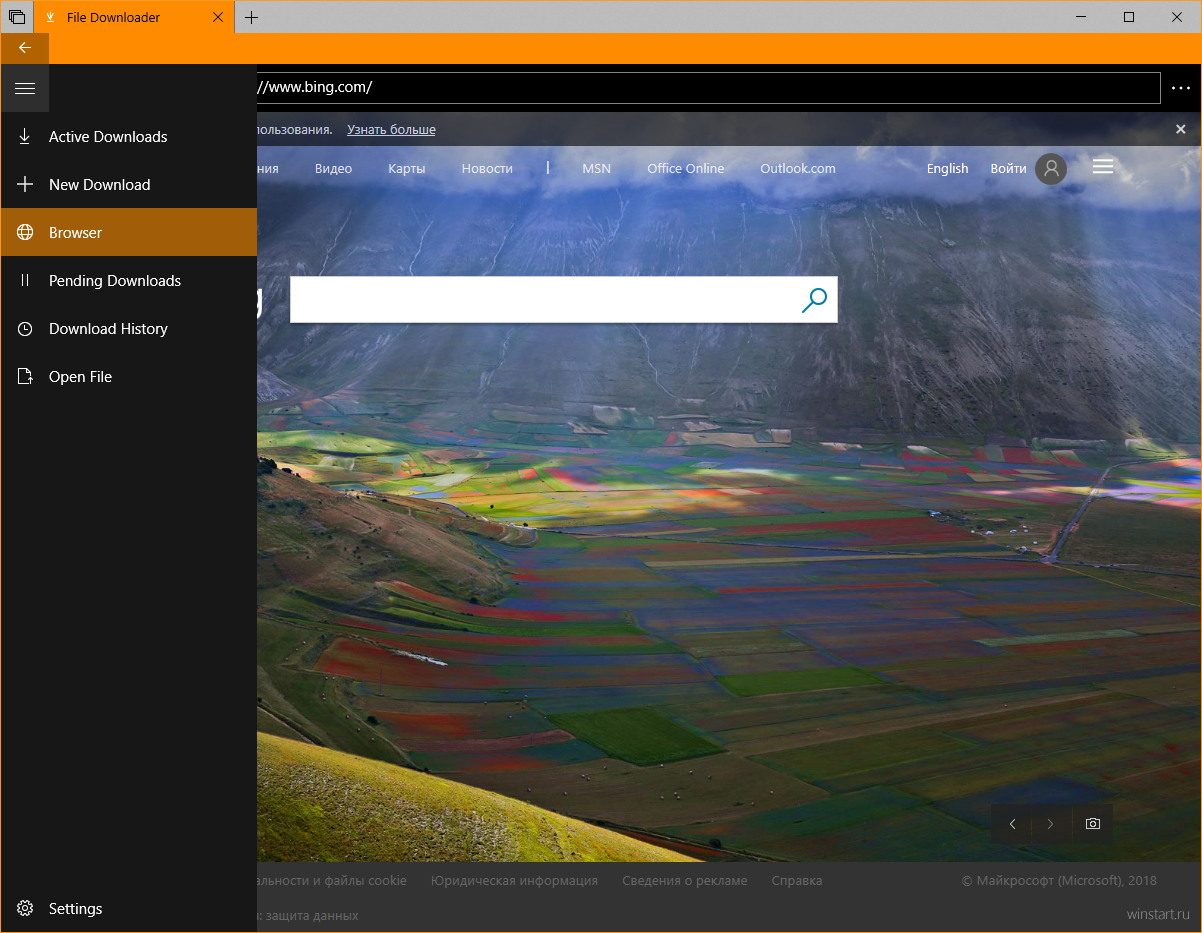Click the Bing search magnifier icon

pyautogui.click(x=815, y=300)
